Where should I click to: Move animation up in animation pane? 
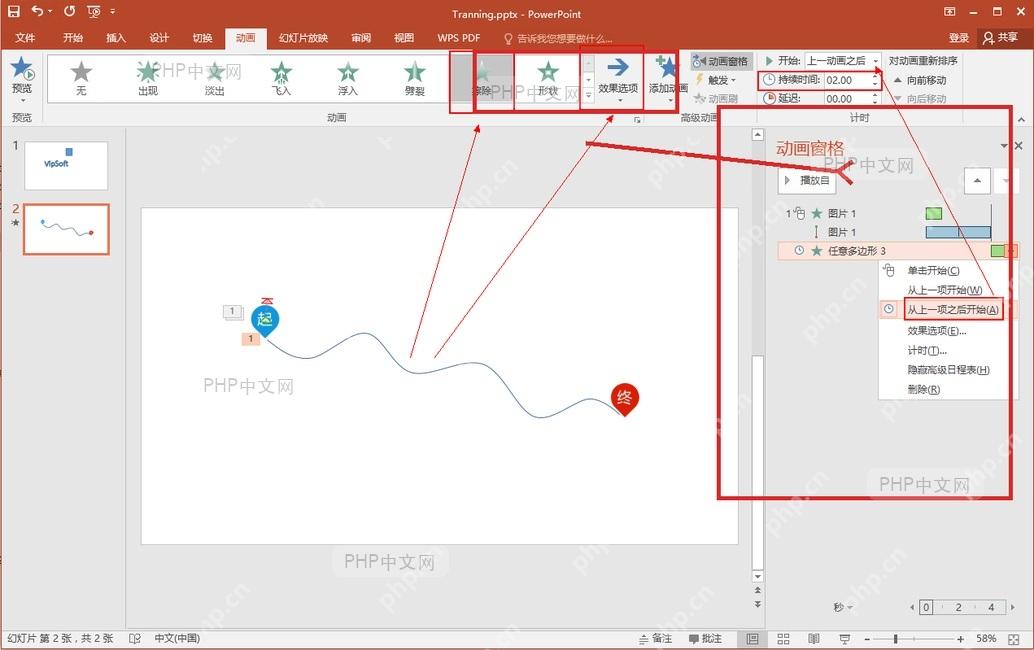coord(977,180)
